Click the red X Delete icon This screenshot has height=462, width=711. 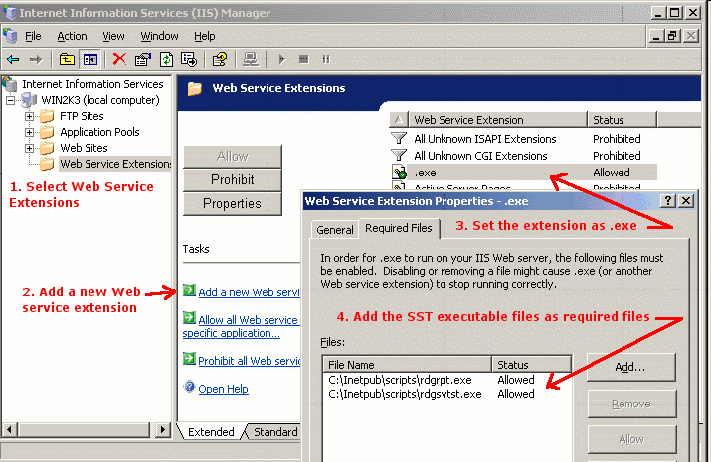[119, 59]
